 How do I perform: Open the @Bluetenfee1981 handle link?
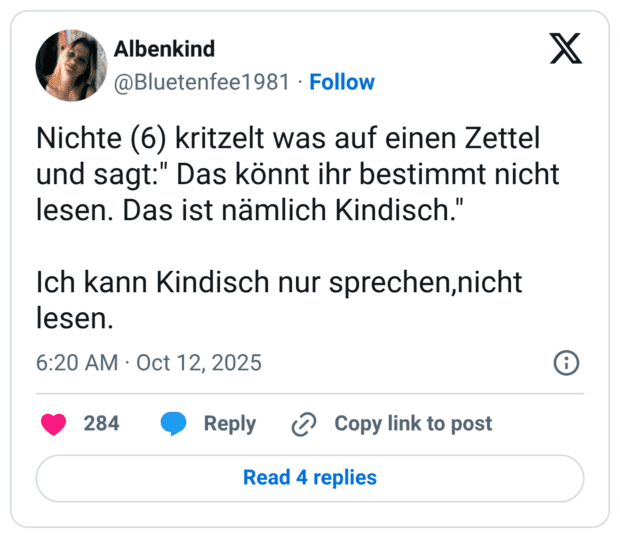(203, 82)
